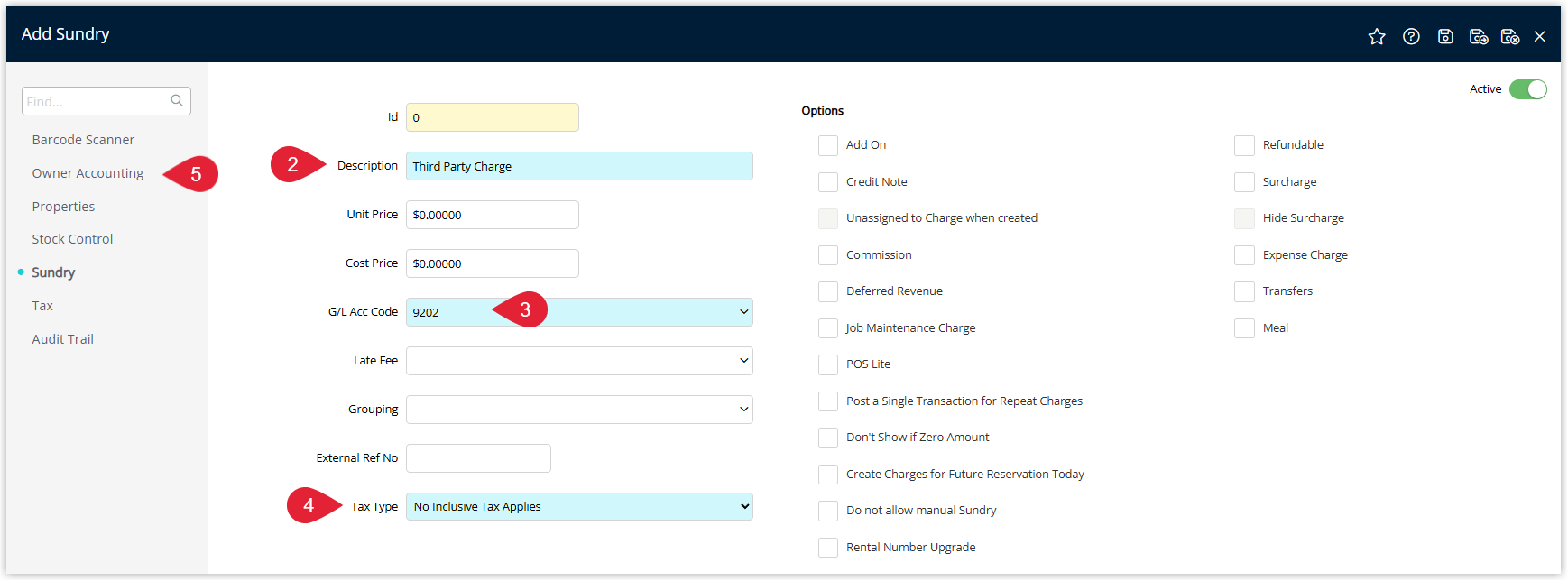1568x581 pixels.
Task: Select the Properties sidebar item
Action: point(63,207)
